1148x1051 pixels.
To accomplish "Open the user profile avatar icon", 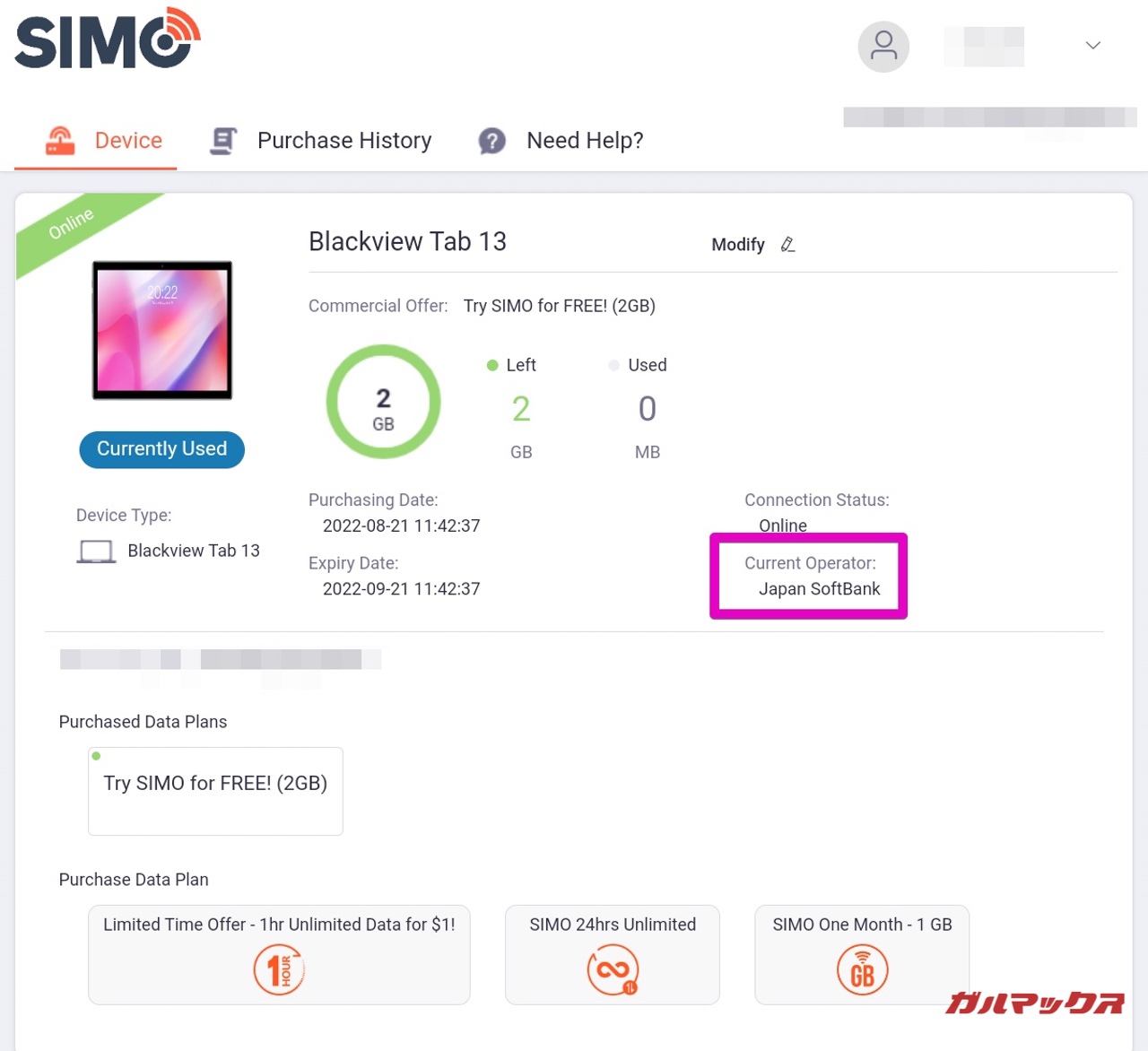I will [x=883, y=47].
